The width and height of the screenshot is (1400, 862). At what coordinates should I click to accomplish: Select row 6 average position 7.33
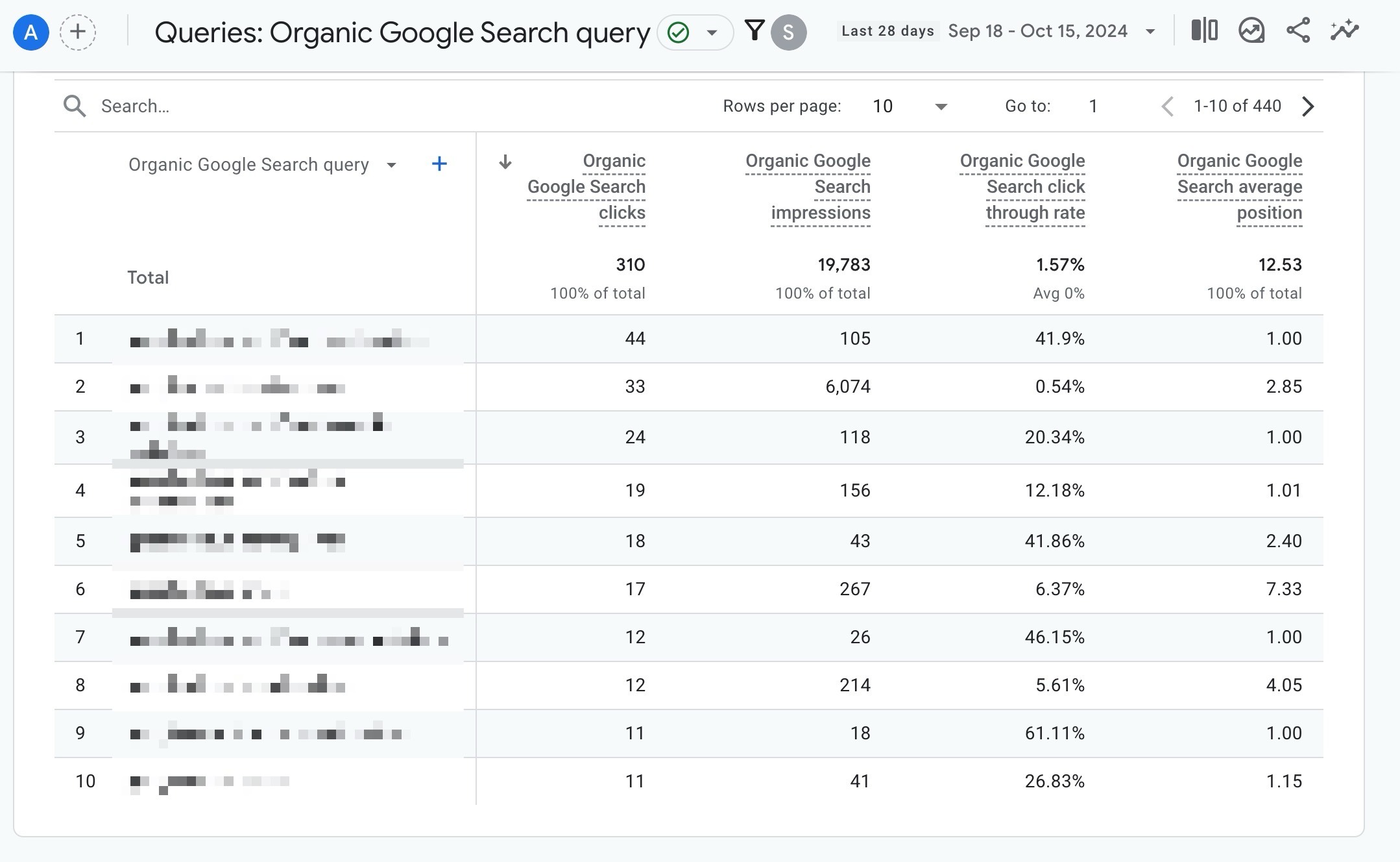click(x=1284, y=589)
